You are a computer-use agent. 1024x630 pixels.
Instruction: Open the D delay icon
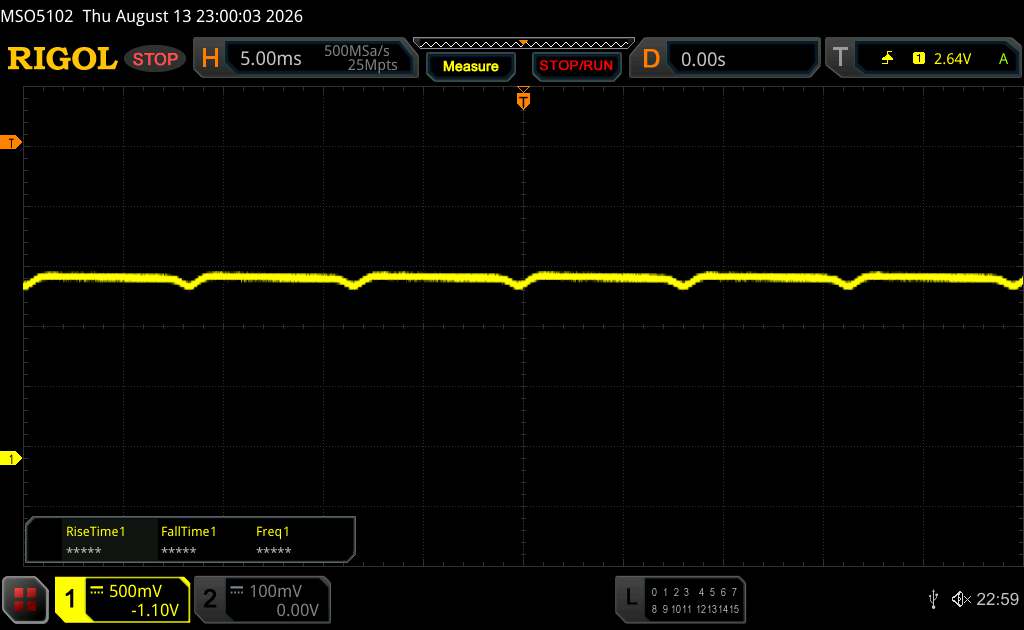pos(651,59)
